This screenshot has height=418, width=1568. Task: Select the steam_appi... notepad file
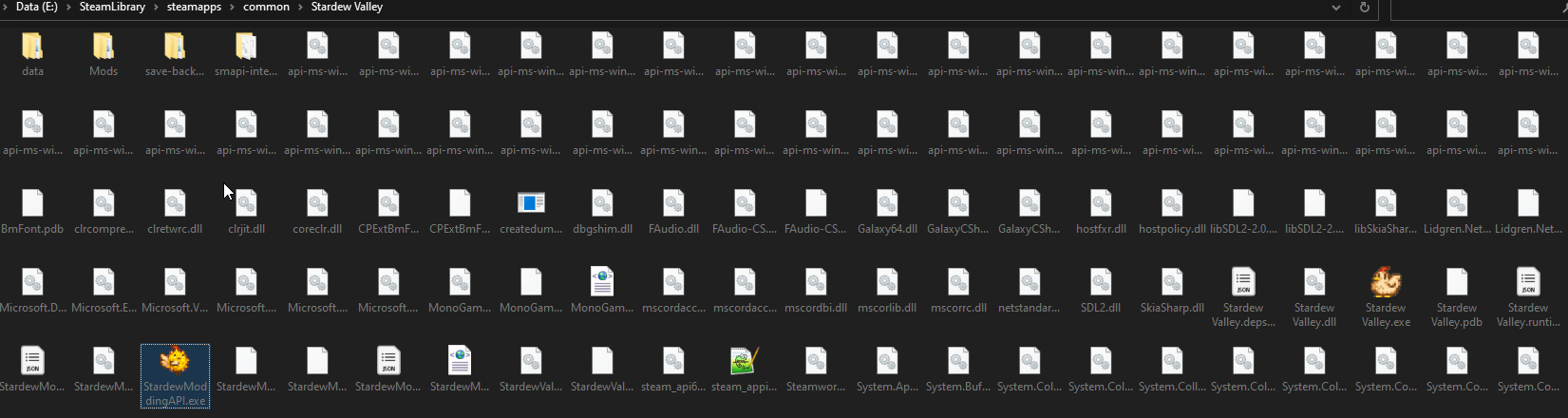point(745,370)
